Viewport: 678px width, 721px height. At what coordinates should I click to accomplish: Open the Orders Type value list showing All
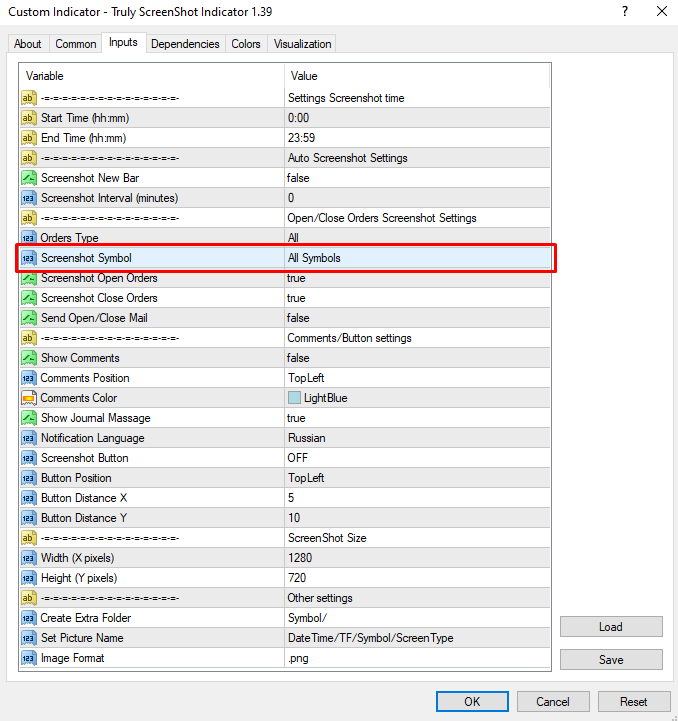click(417, 238)
